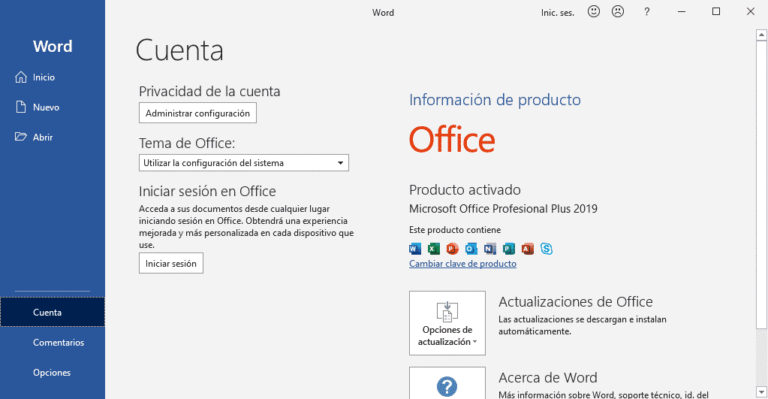Image resolution: width=768 pixels, height=399 pixels.
Task: Click the Skype app icon under product contents
Action: point(547,249)
